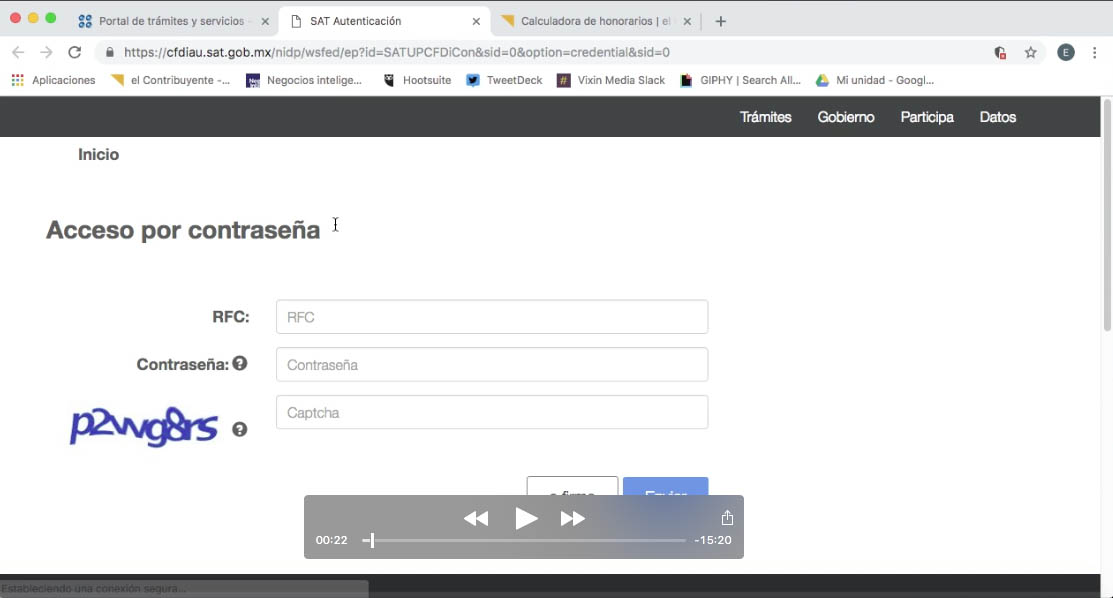Click the browser back arrow

pyautogui.click(x=18, y=52)
